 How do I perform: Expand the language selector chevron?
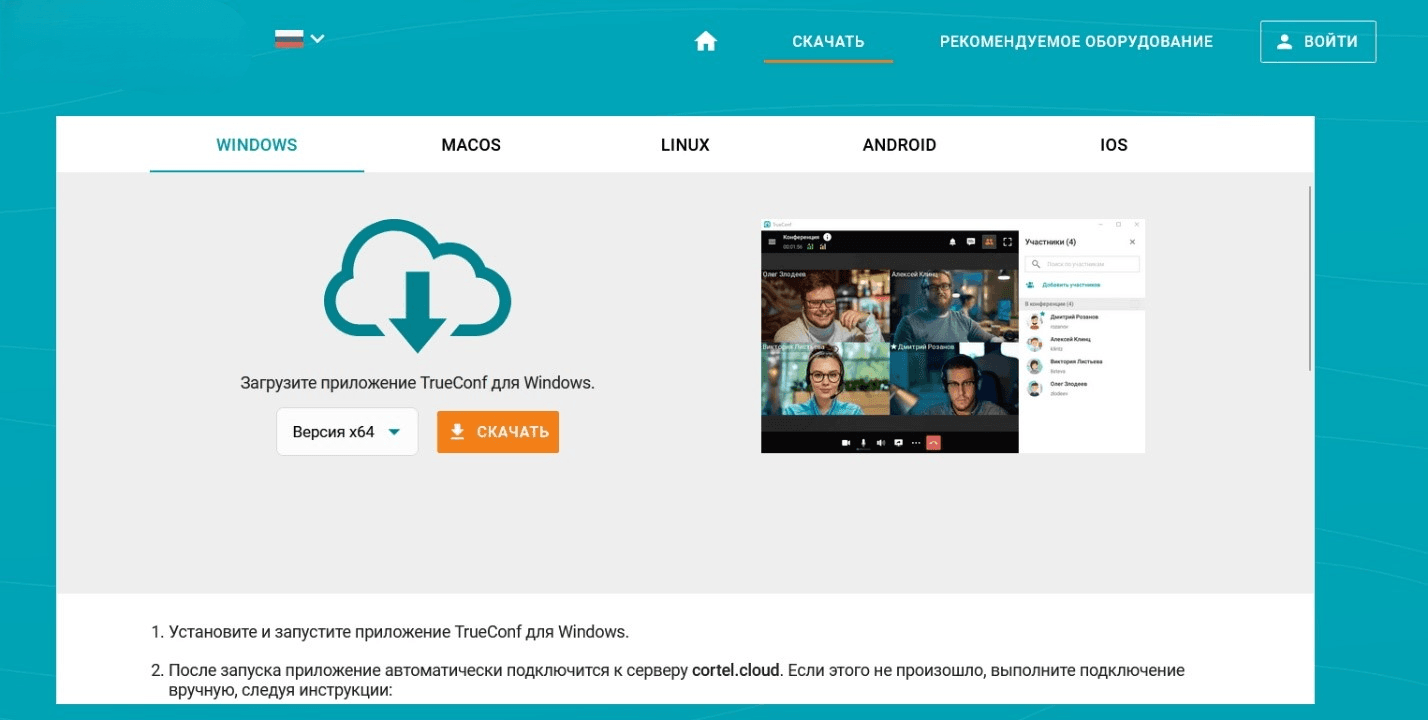pos(318,39)
